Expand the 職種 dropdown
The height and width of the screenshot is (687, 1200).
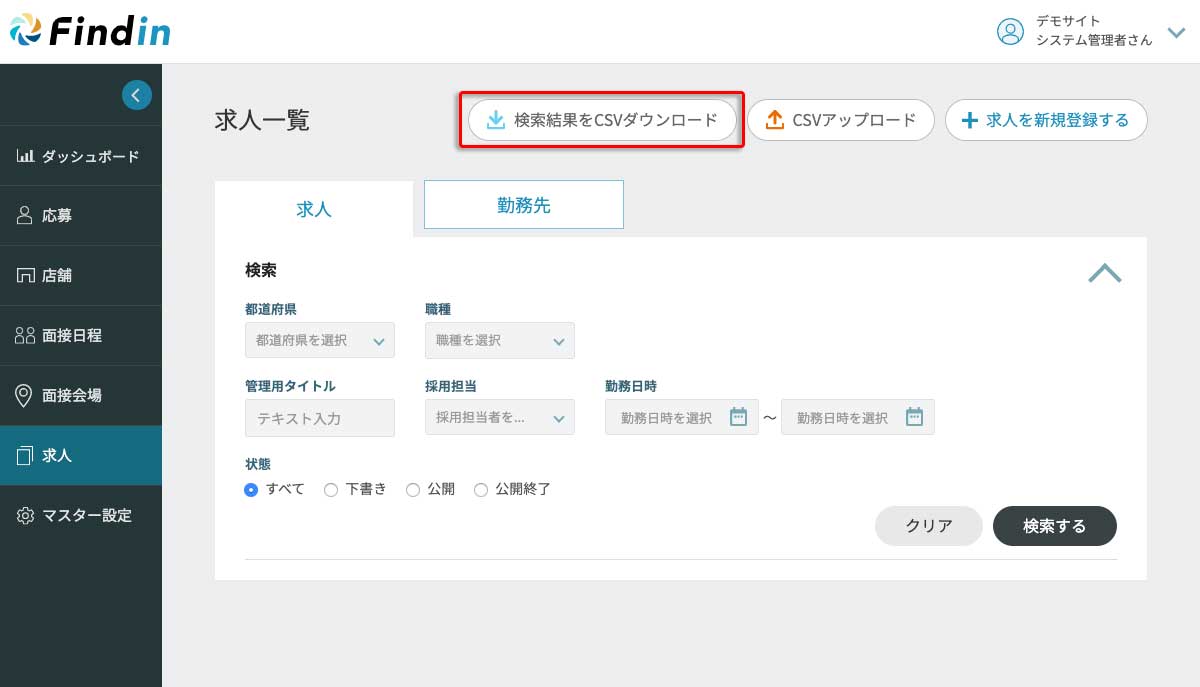click(499, 340)
